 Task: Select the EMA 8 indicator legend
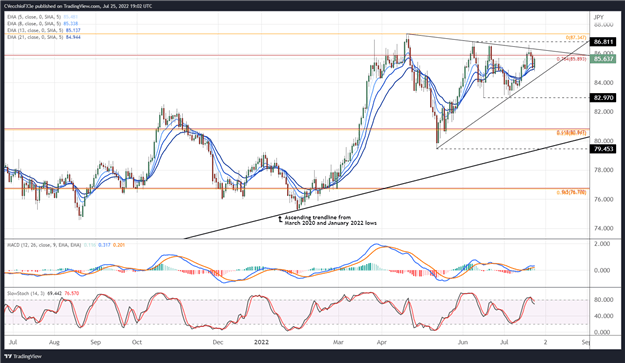tap(43, 24)
